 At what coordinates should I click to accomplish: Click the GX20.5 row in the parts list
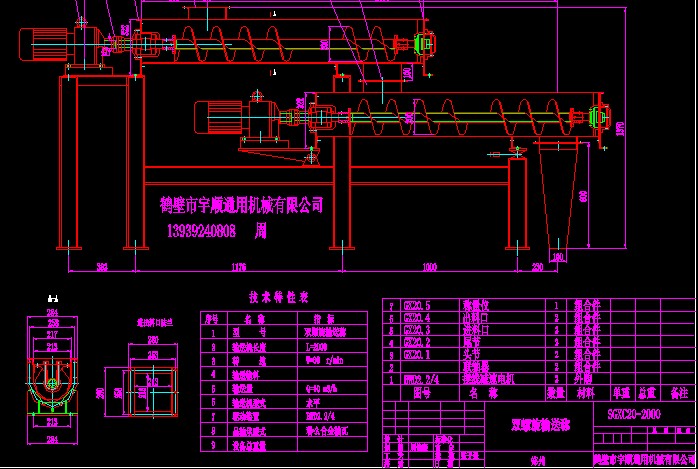[416, 304]
